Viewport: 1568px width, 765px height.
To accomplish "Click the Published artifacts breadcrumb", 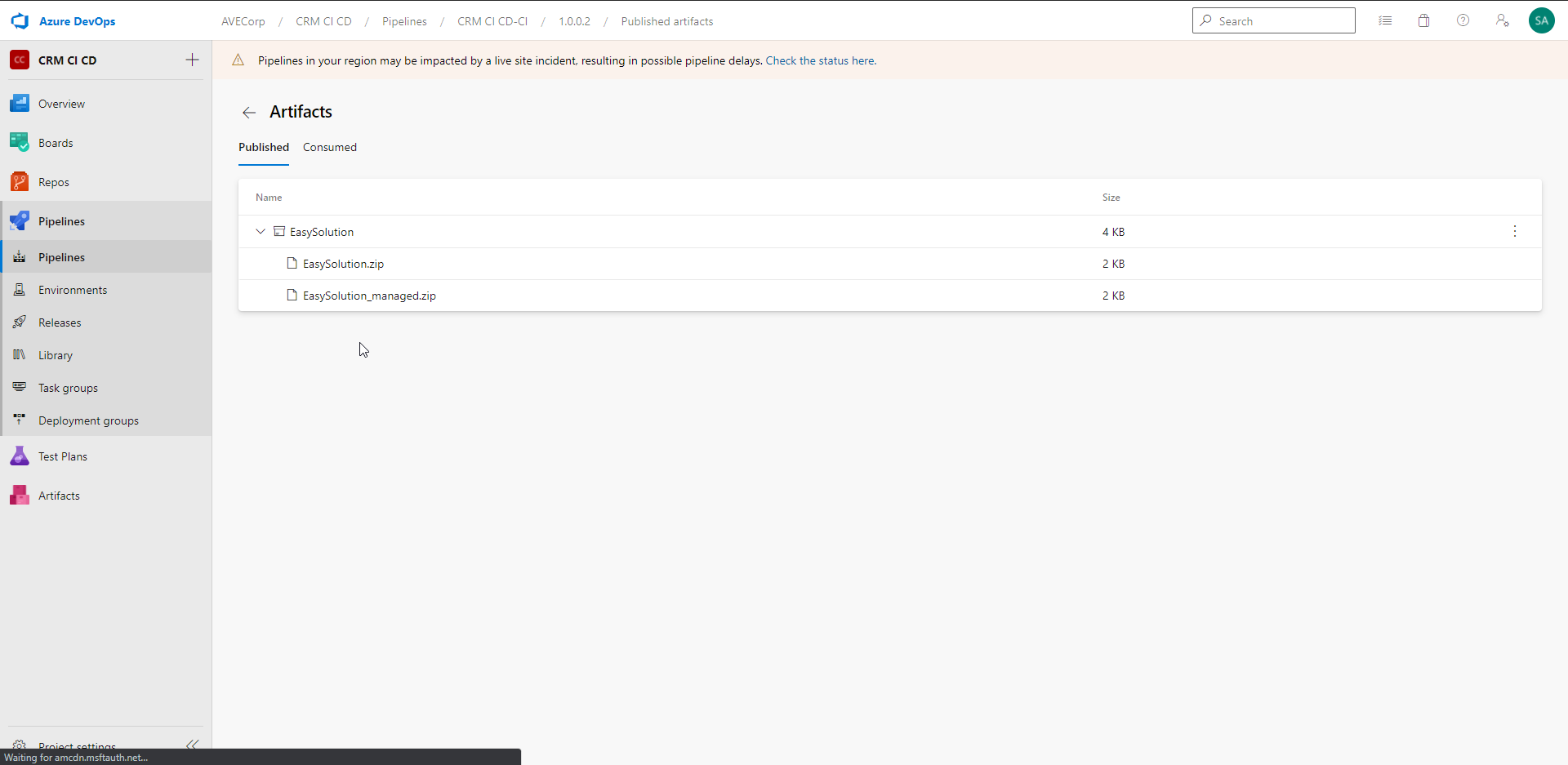I will 667,21.
